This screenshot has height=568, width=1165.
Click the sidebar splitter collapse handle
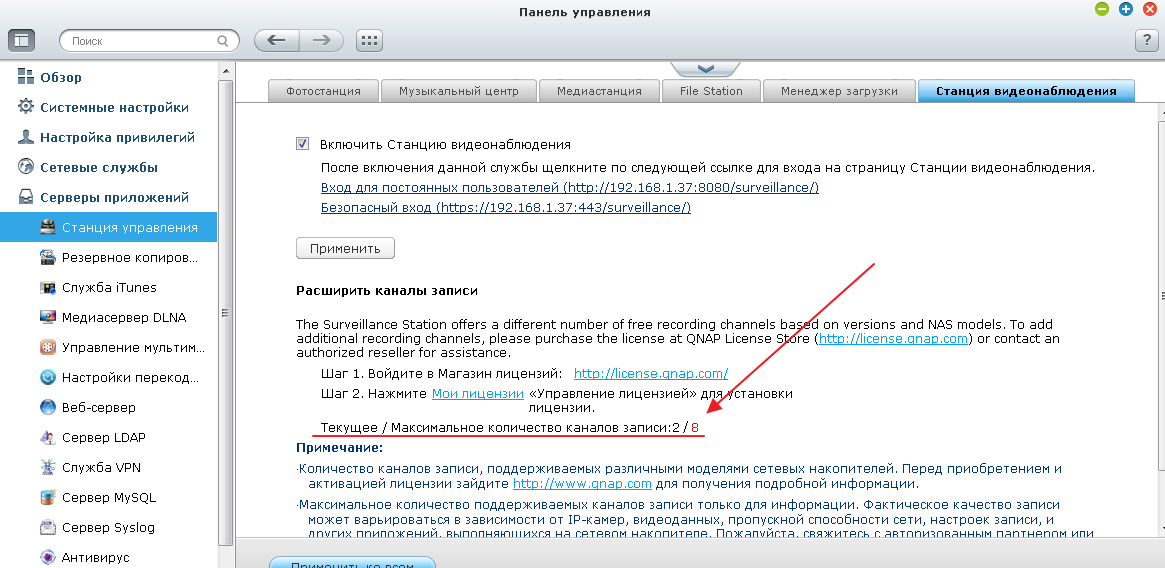[x=224, y=313]
